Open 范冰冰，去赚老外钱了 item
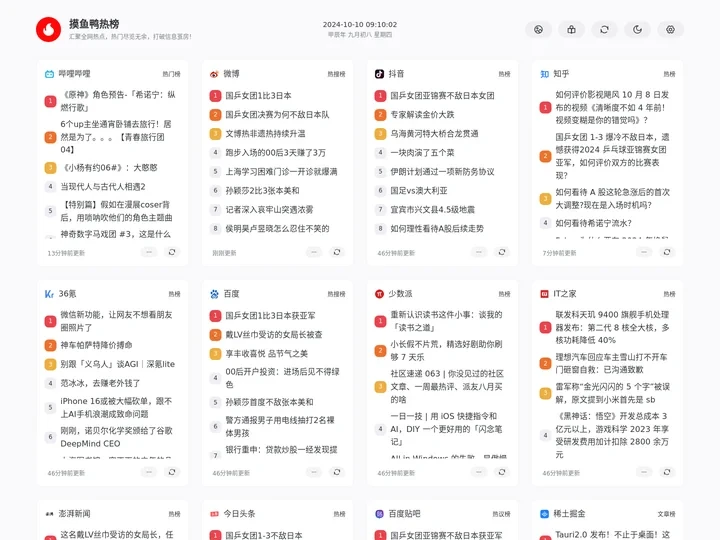The width and height of the screenshot is (720, 540). tap(100, 383)
